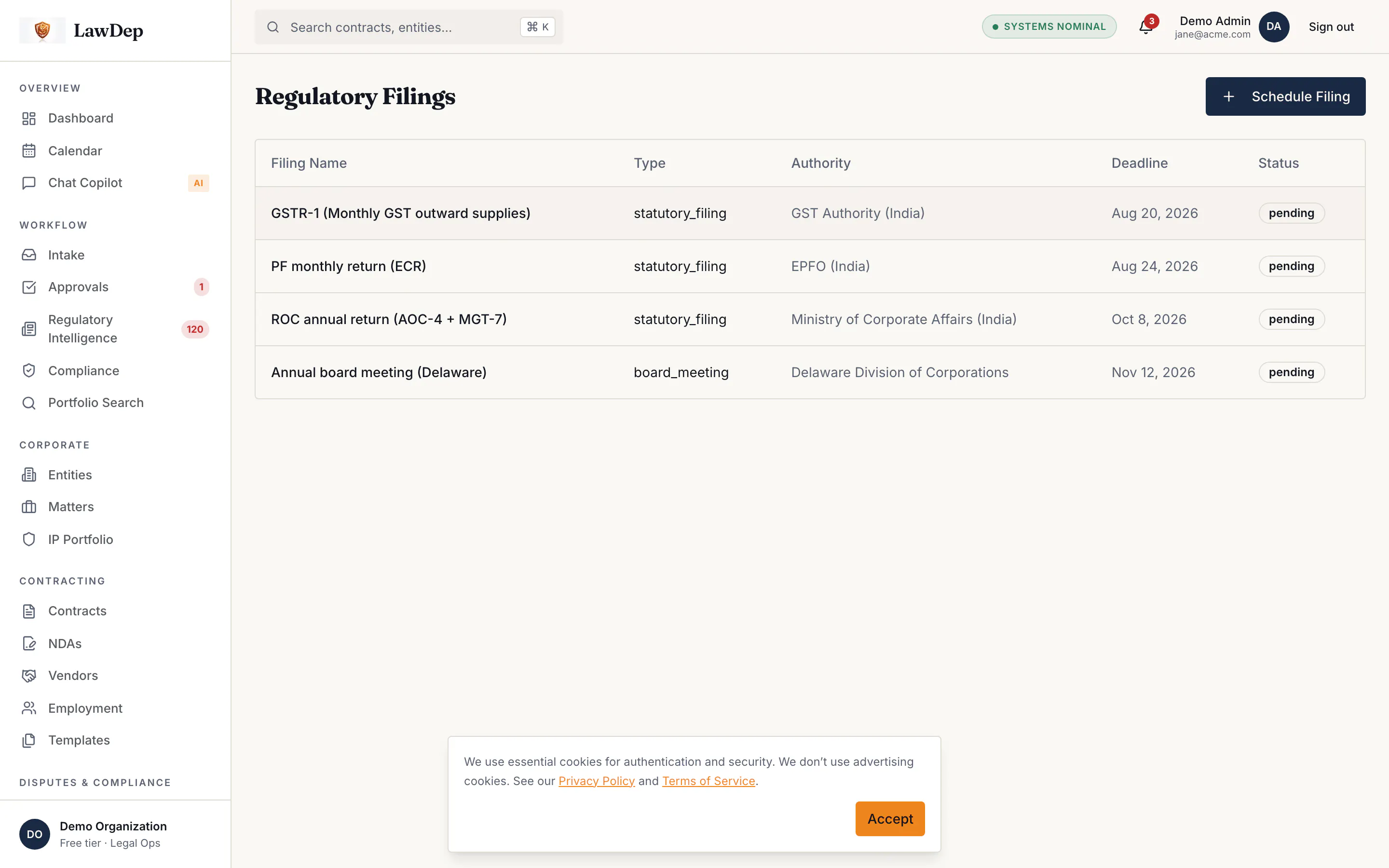The height and width of the screenshot is (868, 1389).
Task: Click pending status for PF monthly return
Action: point(1292,266)
